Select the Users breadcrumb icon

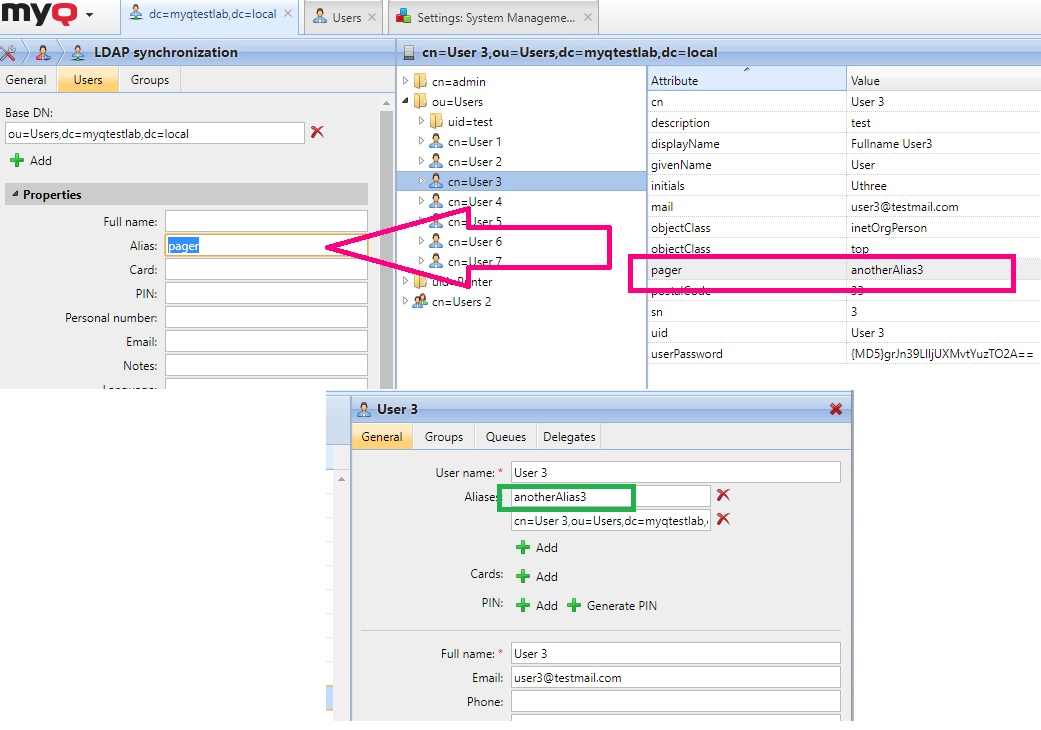coord(41,52)
